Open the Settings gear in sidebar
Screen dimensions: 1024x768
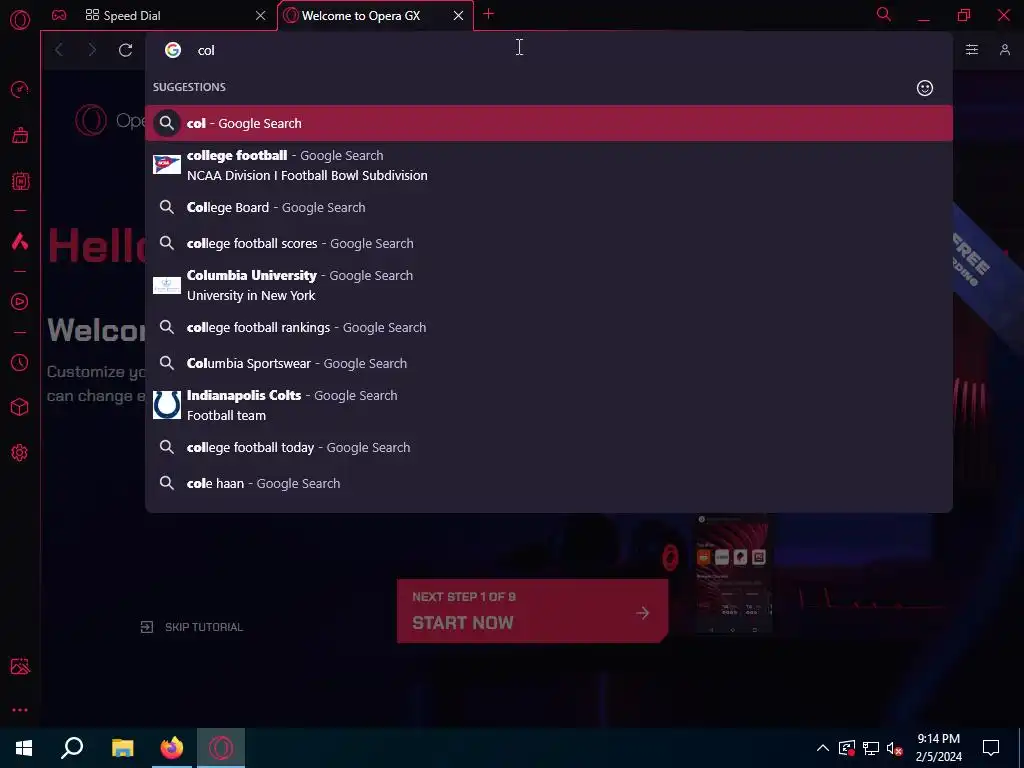pos(20,453)
